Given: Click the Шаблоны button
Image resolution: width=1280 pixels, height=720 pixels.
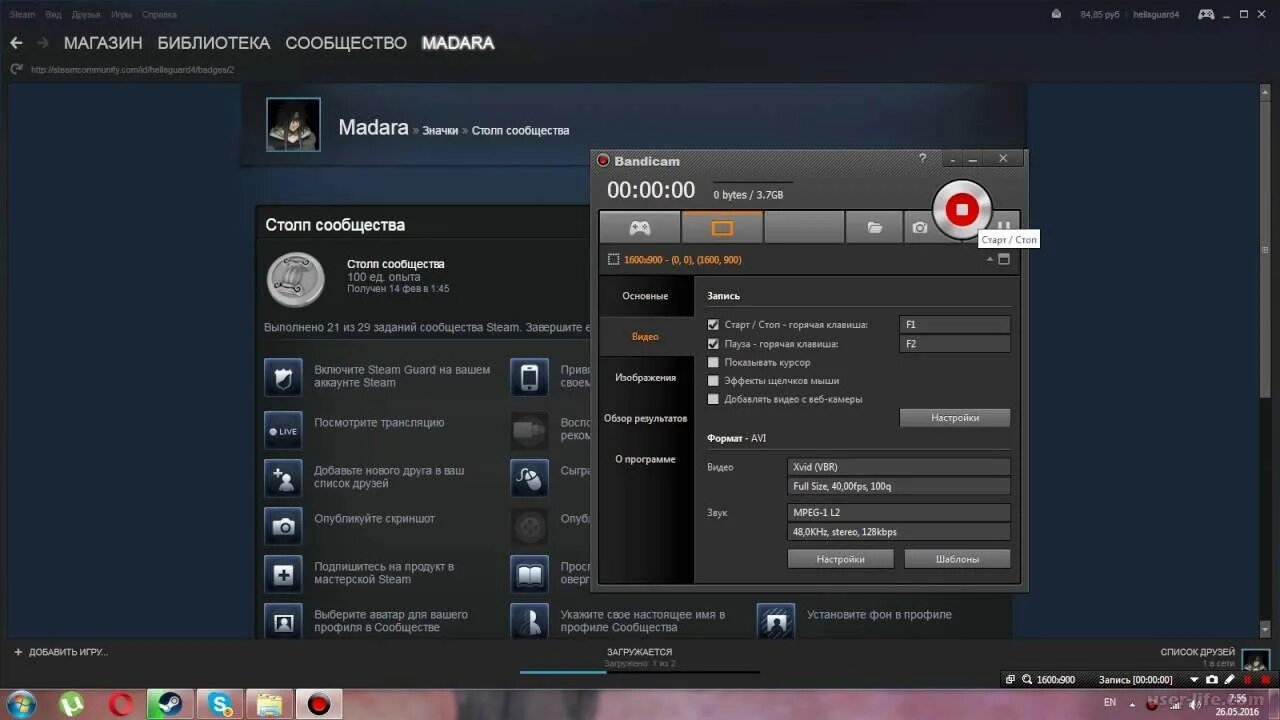Looking at the screenshot, I should tap(957, 559).
